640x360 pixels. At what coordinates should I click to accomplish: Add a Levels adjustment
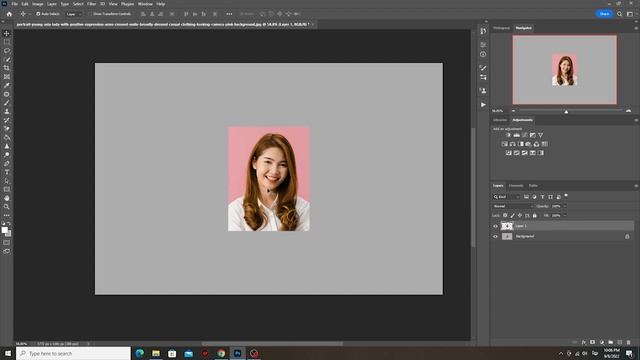coord(517,135)
